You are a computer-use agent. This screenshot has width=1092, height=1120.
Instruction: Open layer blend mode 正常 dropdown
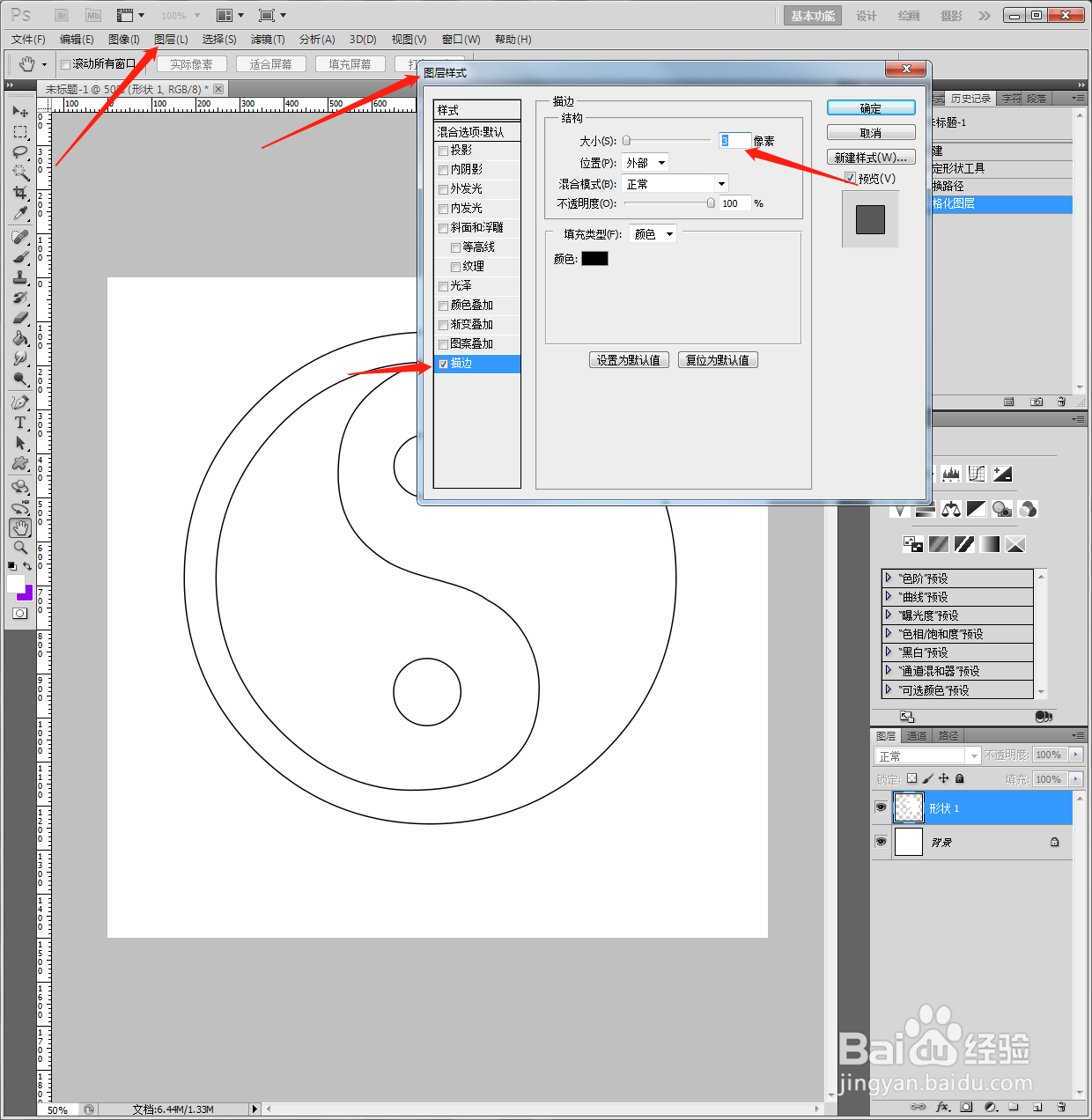927,755
